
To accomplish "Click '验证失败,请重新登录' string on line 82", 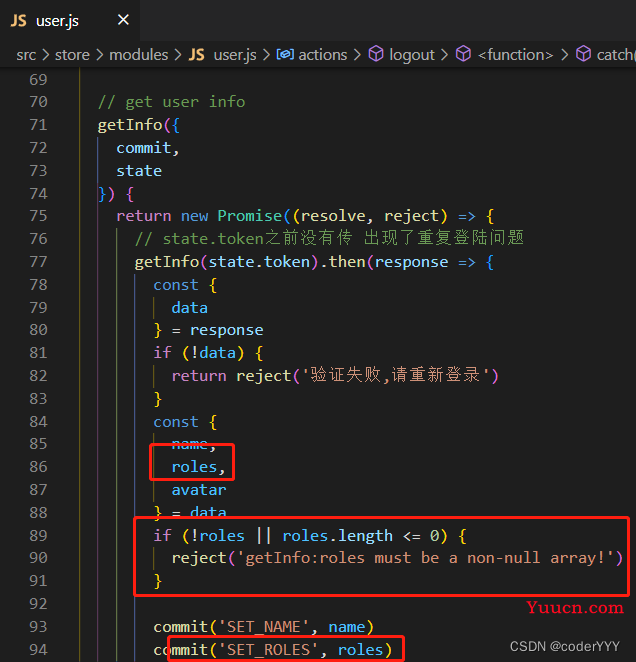I will point(395,375).
